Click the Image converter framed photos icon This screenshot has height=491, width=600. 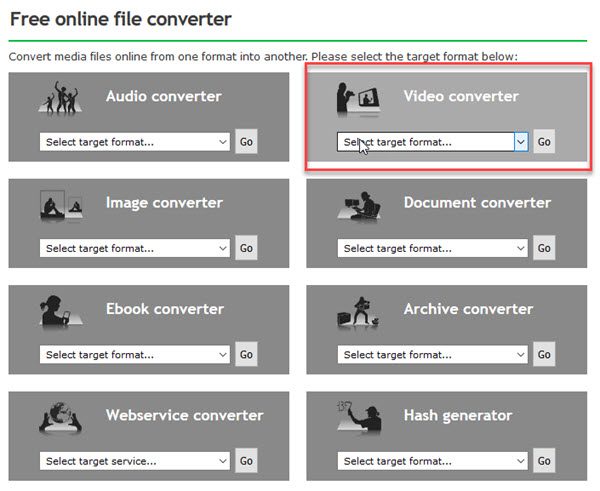click(61, 206)
